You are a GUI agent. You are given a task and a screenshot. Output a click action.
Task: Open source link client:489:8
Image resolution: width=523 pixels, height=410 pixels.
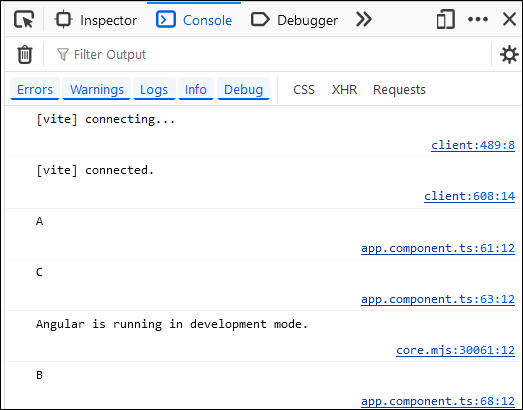[x=473, y=145]
